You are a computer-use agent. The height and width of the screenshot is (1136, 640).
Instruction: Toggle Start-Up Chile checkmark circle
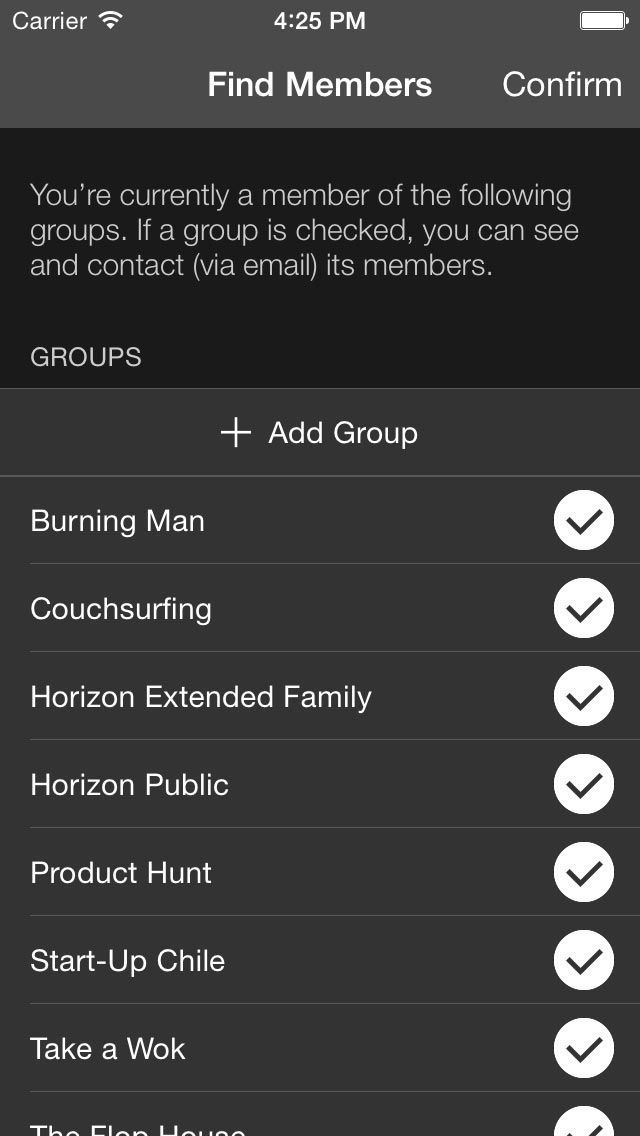(x=583, y=960)
